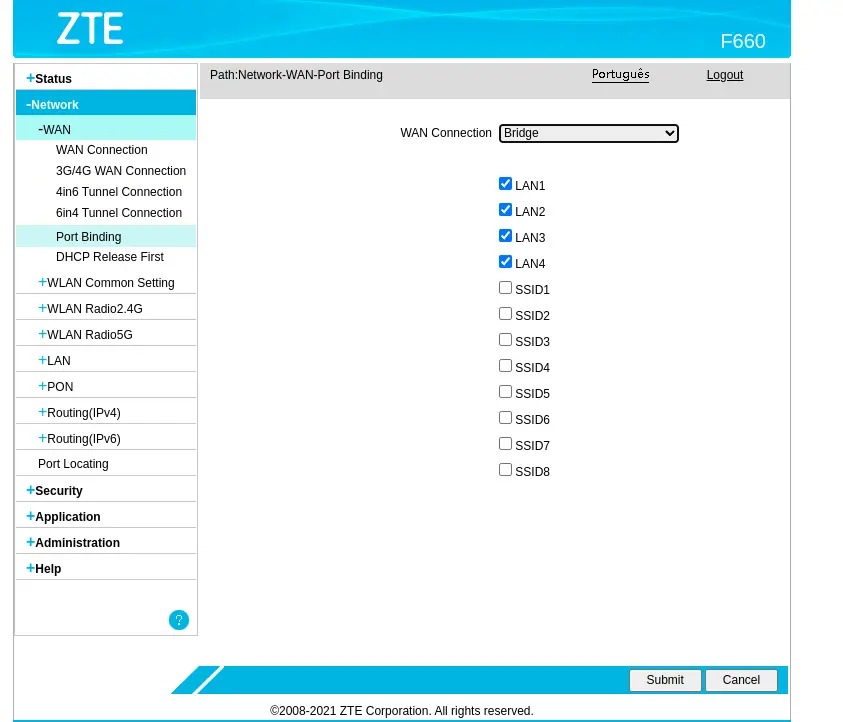
Task: Click the Path:Network-WAN-Port Binding text
Action: tap(296, 75)
